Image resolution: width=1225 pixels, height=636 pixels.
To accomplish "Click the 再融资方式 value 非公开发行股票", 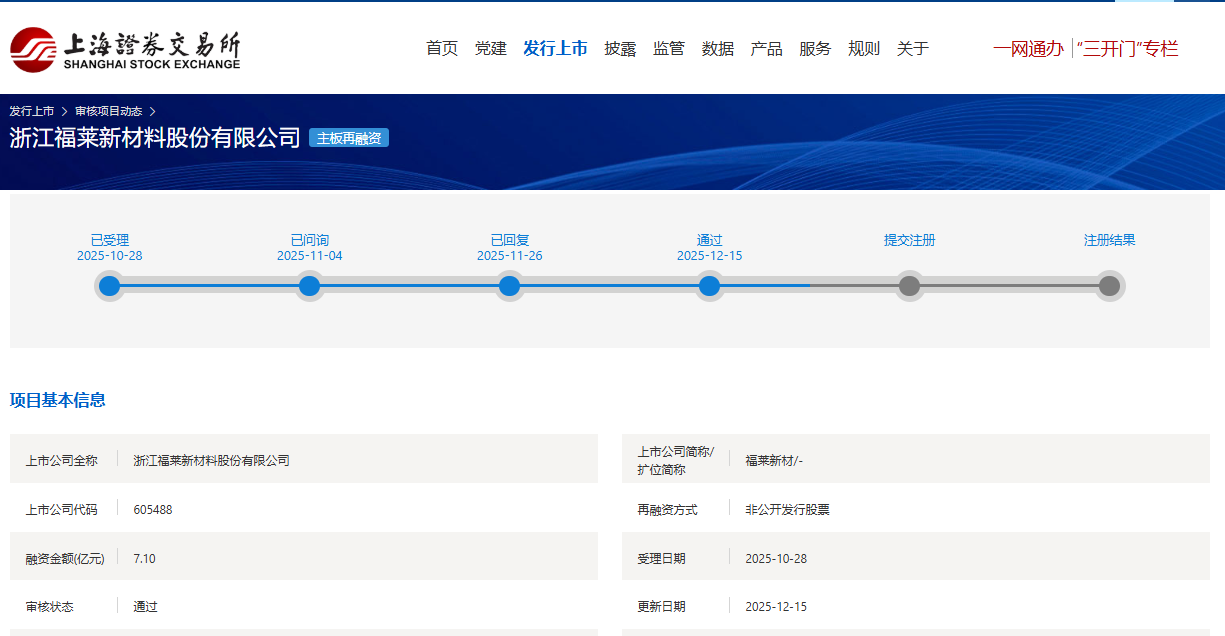I will coord(787,509).
